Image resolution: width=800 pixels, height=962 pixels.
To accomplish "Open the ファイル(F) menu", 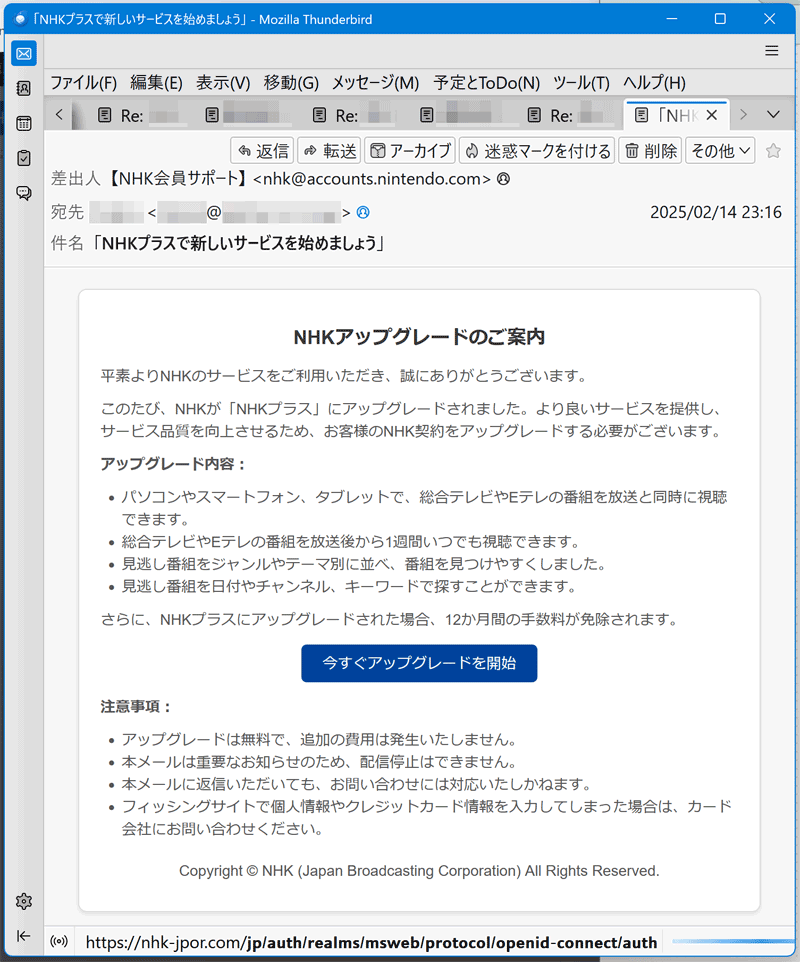I will 84,83.
